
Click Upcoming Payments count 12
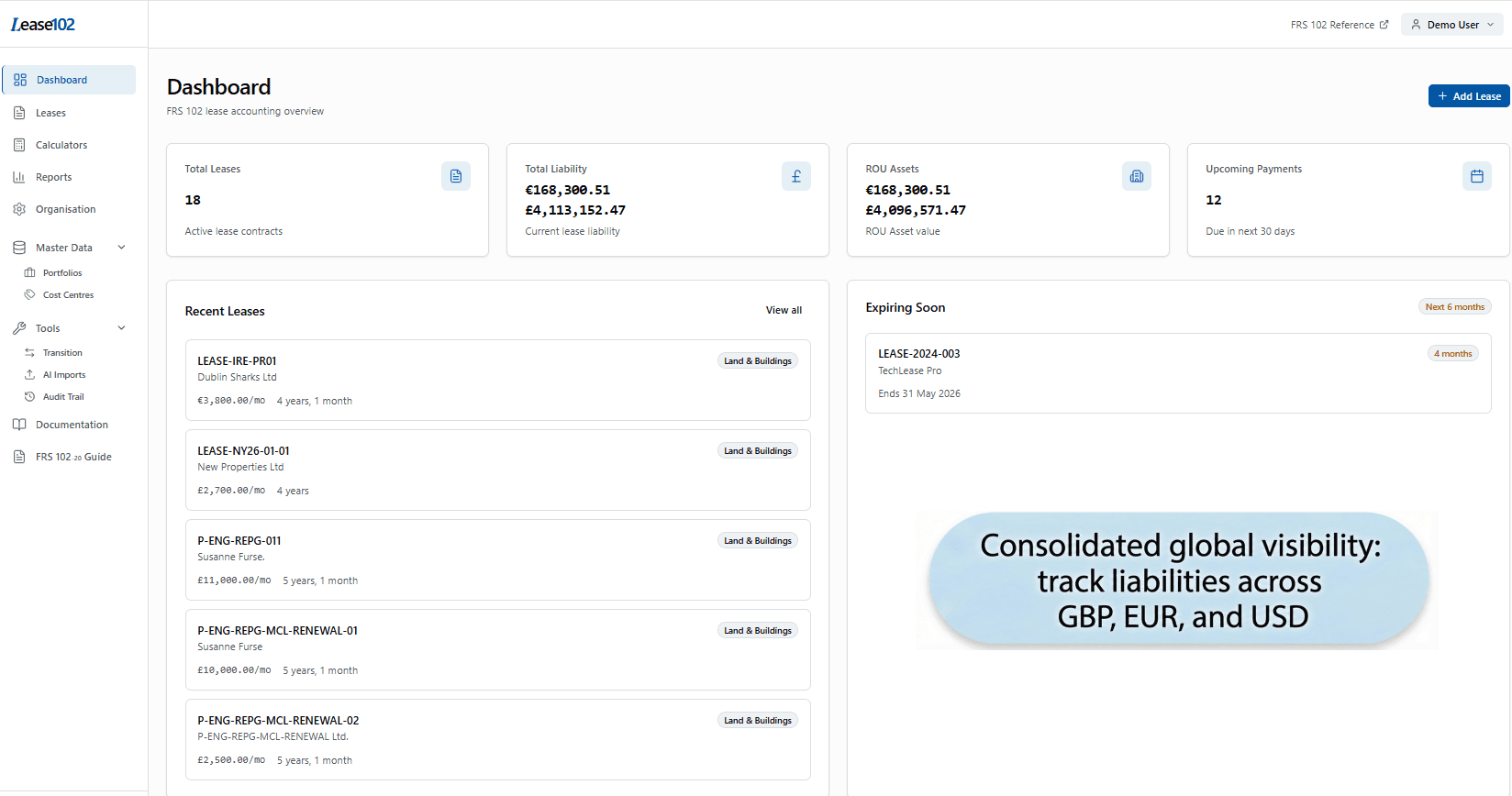pos(1213,200)
